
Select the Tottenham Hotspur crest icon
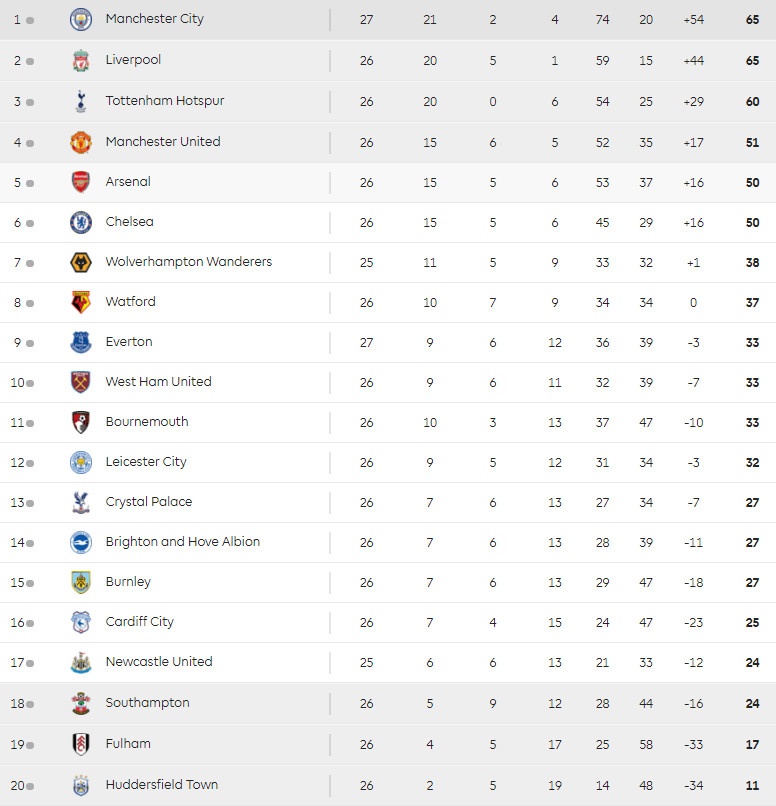[81, 102]
